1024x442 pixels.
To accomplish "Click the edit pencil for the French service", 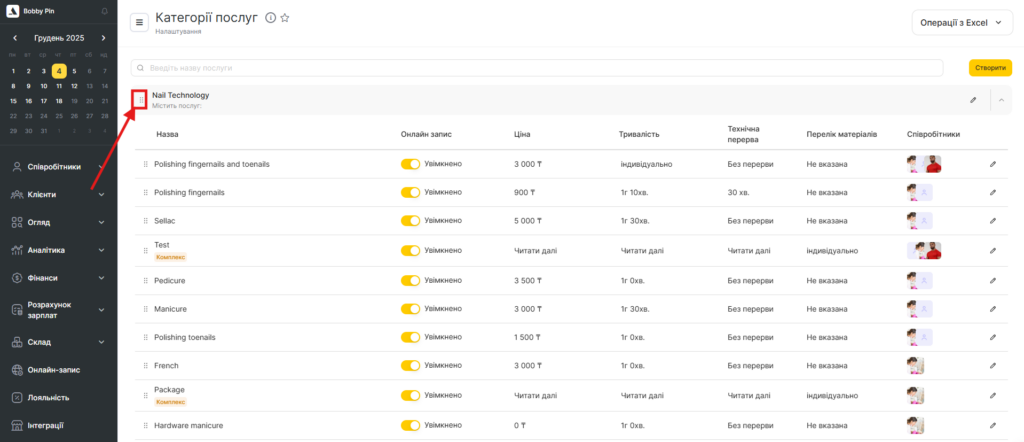I will (992, 367).
